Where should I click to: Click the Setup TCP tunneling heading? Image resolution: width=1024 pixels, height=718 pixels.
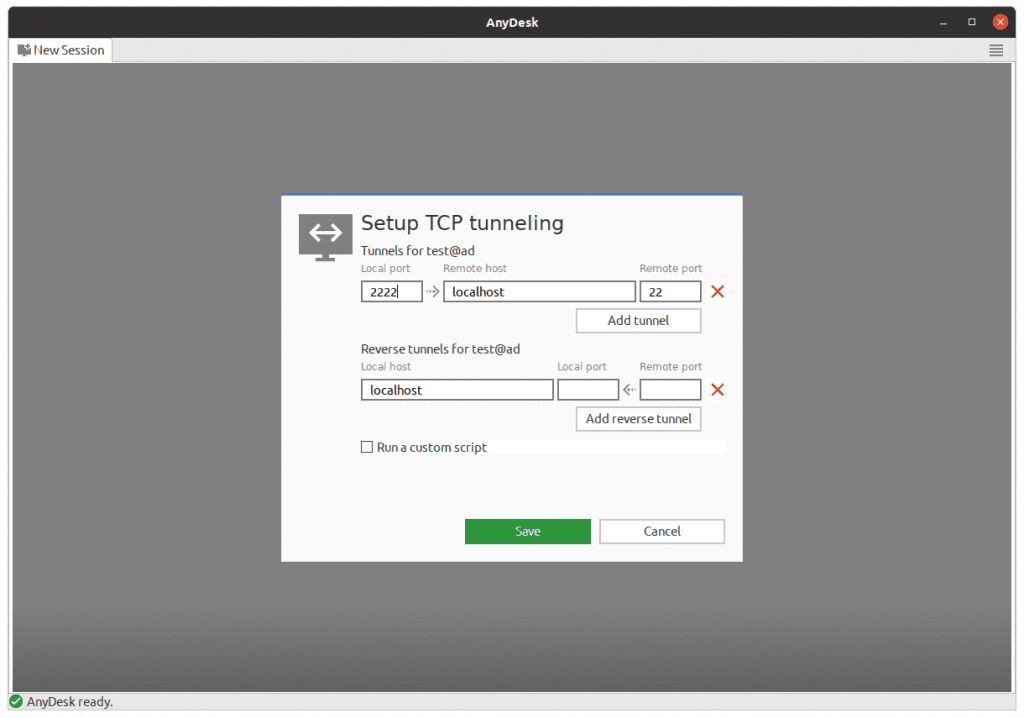click(x=462, y=223)
